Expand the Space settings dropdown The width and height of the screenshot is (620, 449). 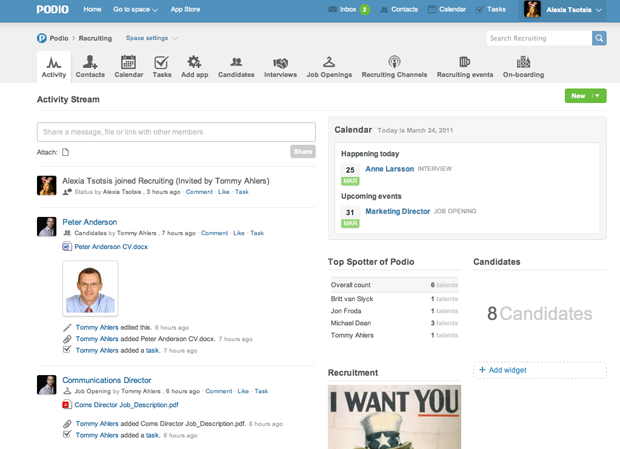pos(151,38)
